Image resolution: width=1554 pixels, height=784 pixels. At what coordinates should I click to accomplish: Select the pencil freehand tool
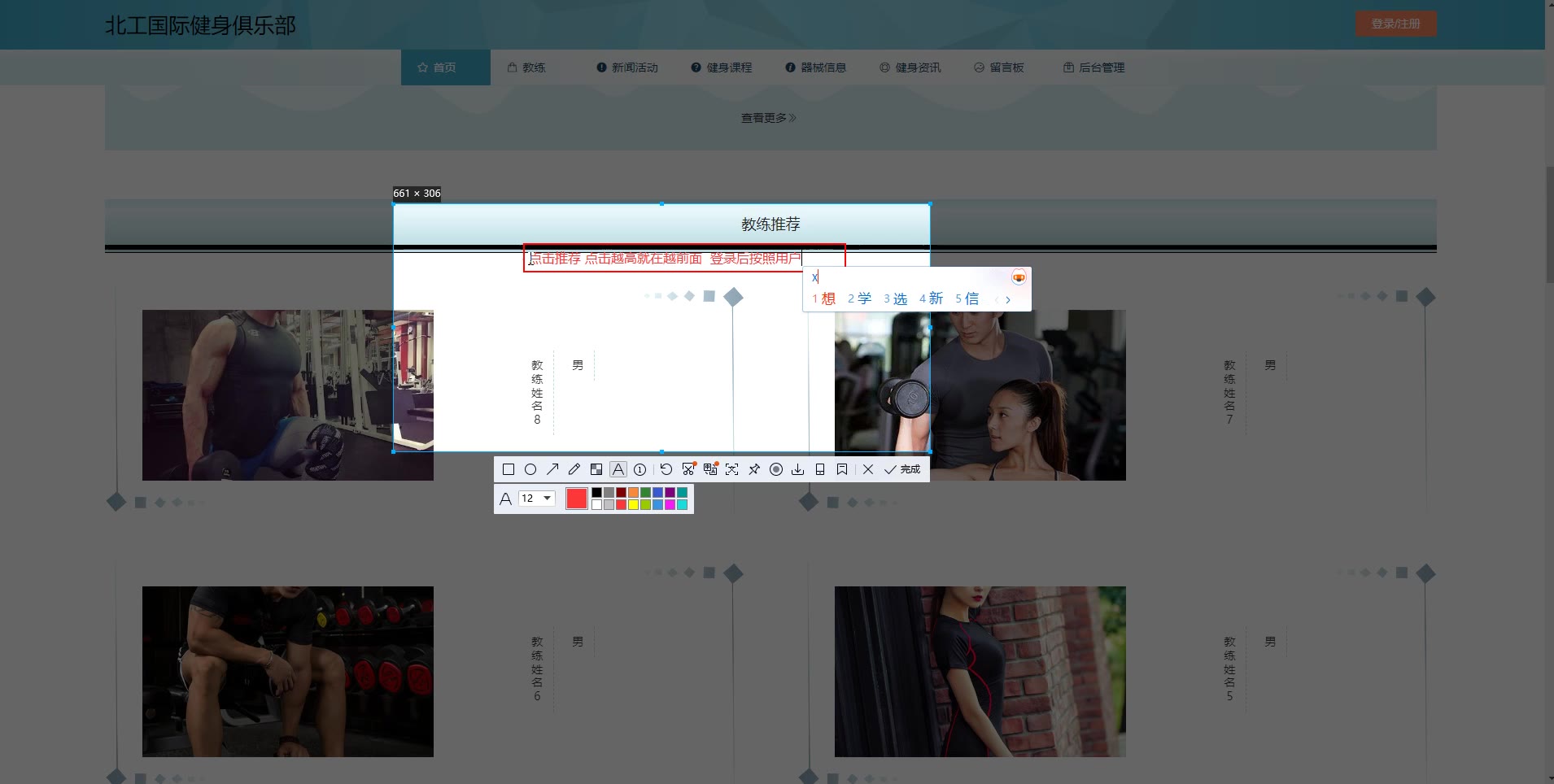point(574,469)
